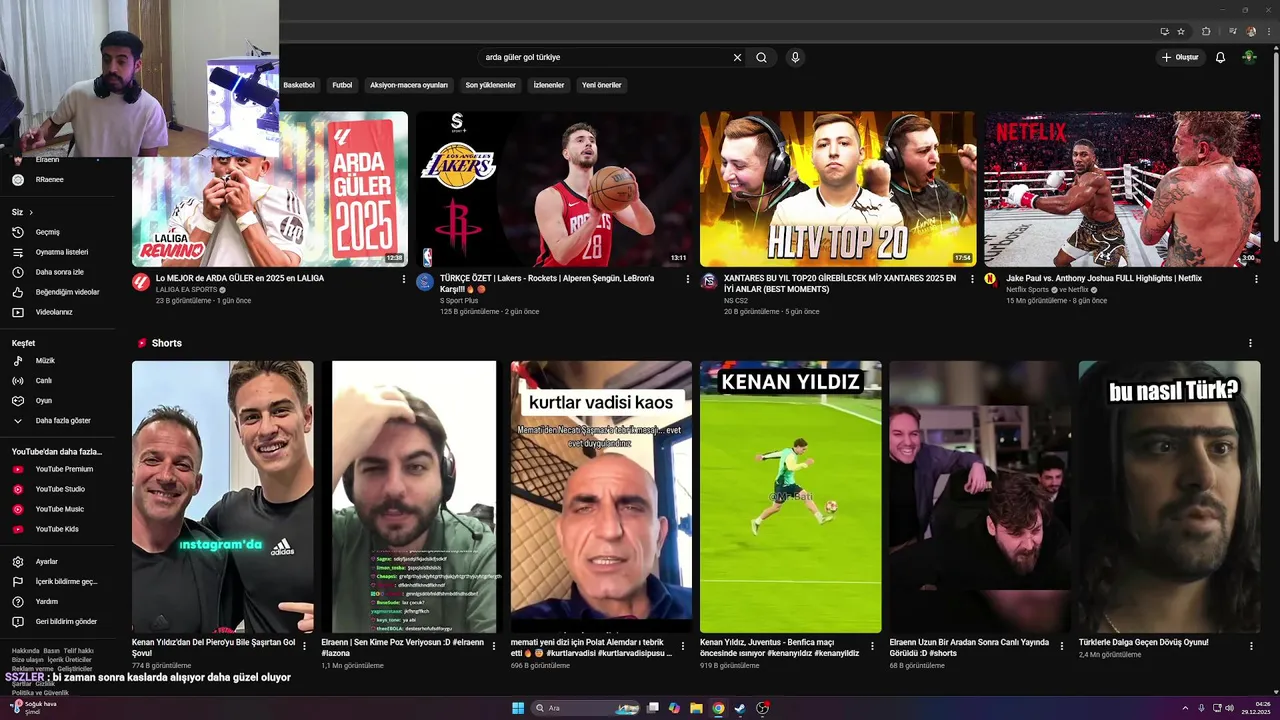Viewport: 1280px width, 720px height.
Task: Open options menu for the XANTARES video
Action: 972,279
